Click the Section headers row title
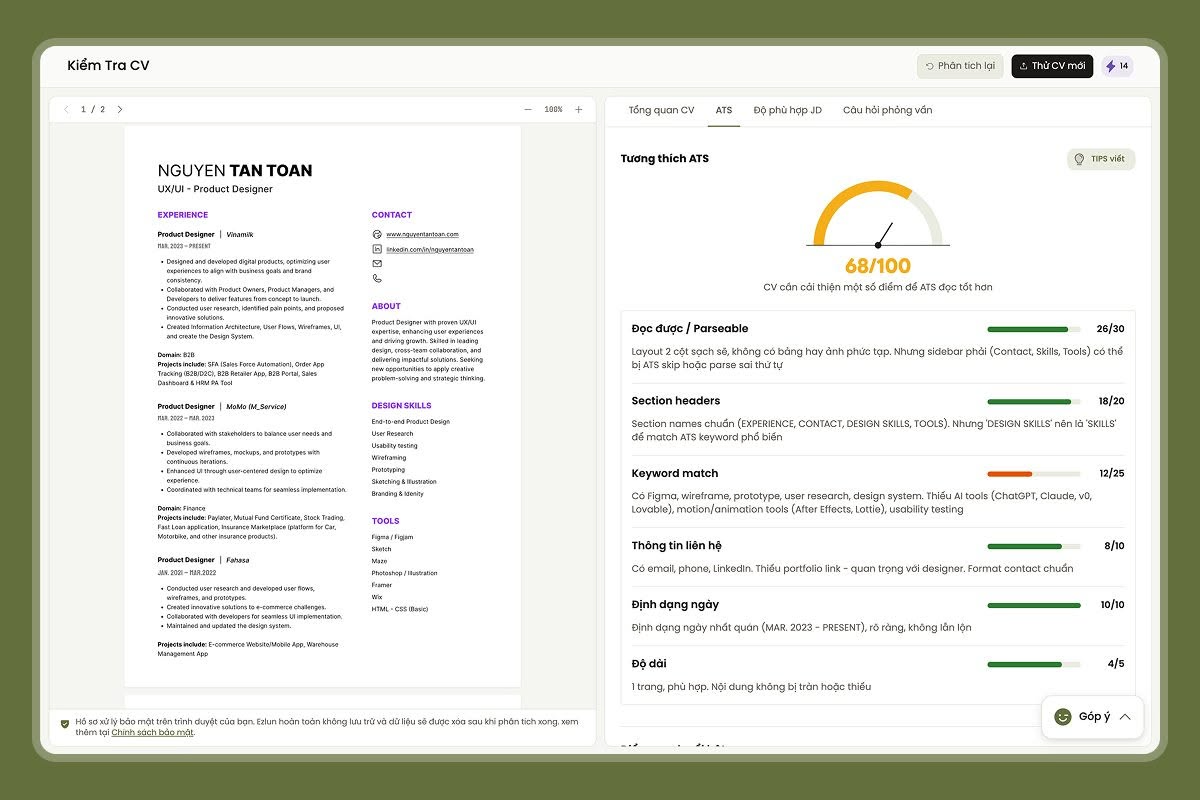This screenshot has height=800, width=1200. tap(676, 401)
